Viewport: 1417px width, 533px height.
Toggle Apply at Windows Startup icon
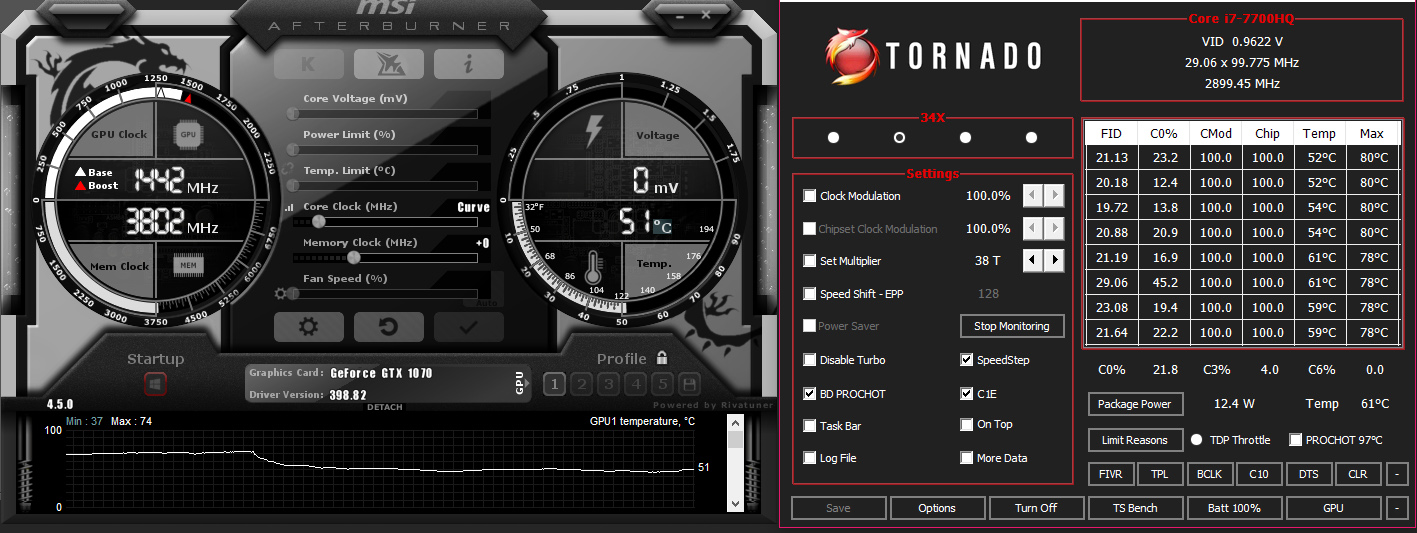tap(155, 383)
